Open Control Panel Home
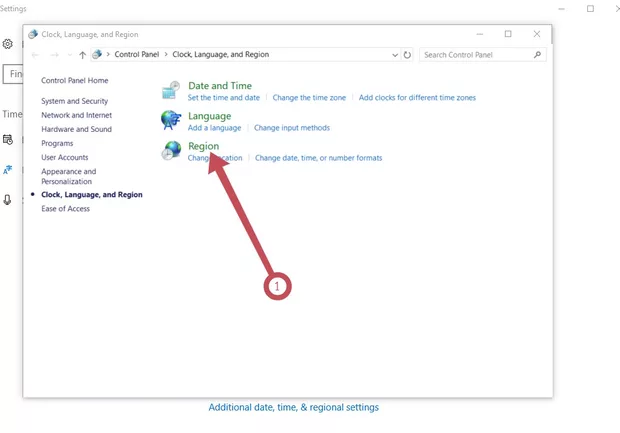This screenshot has height=433, width=620. coord(75,80)
